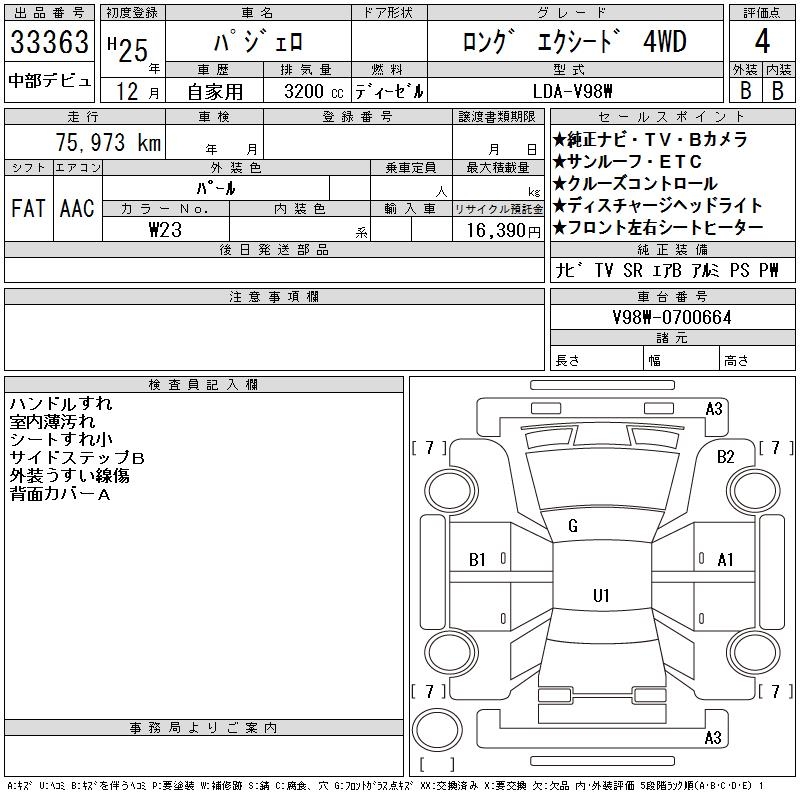Select the 出品番号 header
This screenshot has height=800, width=800.
pyautogui.click(x=49, y=13)
